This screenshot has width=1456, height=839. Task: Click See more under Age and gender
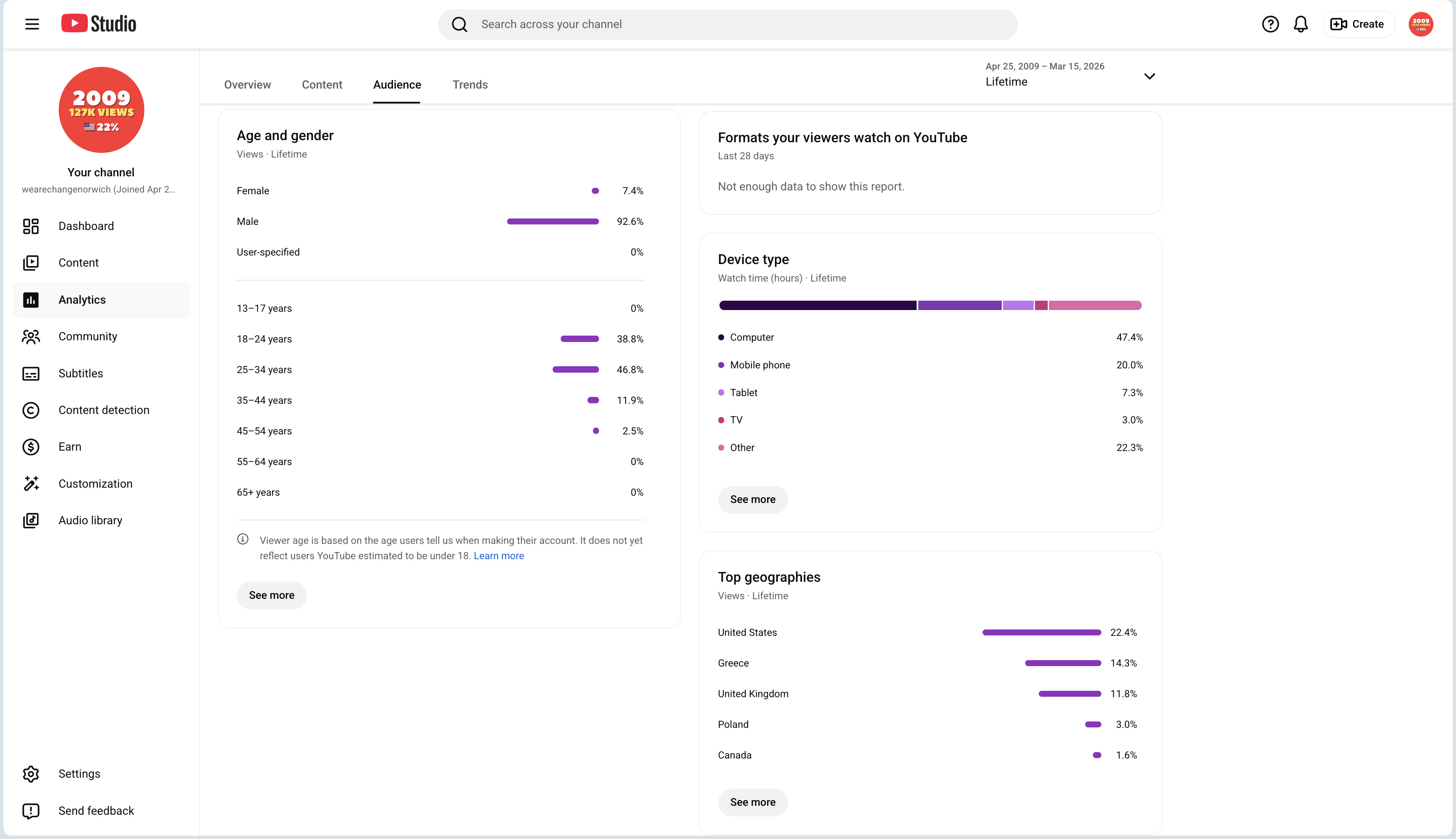(x=271, y=595)
